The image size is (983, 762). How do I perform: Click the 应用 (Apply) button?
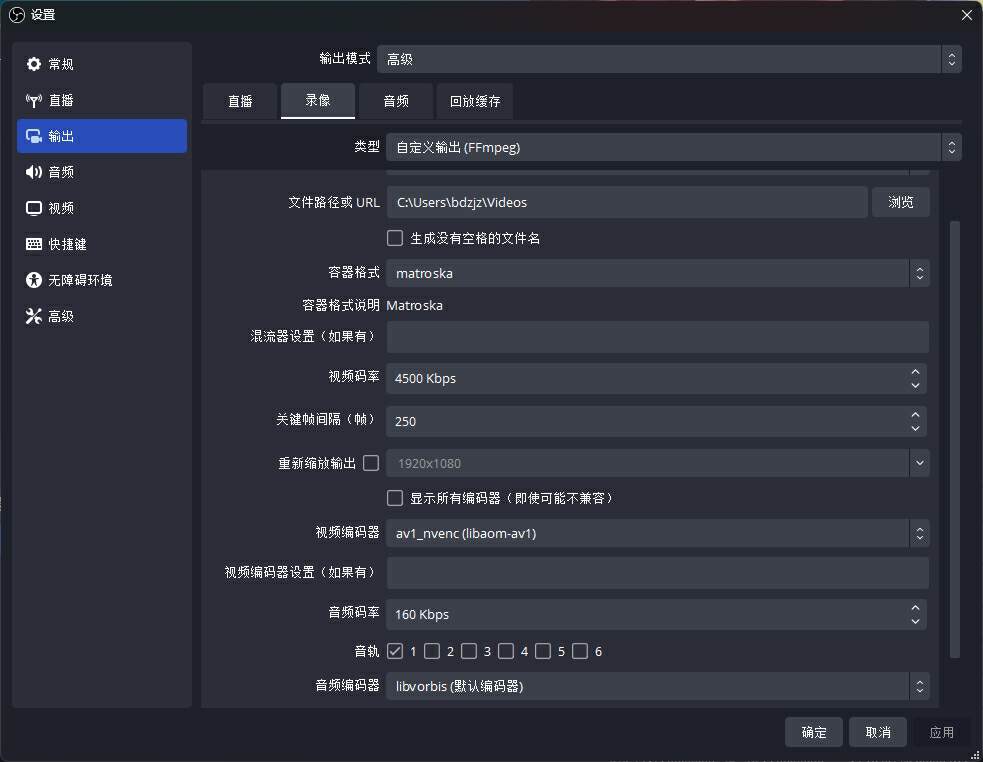pos(941,731)
